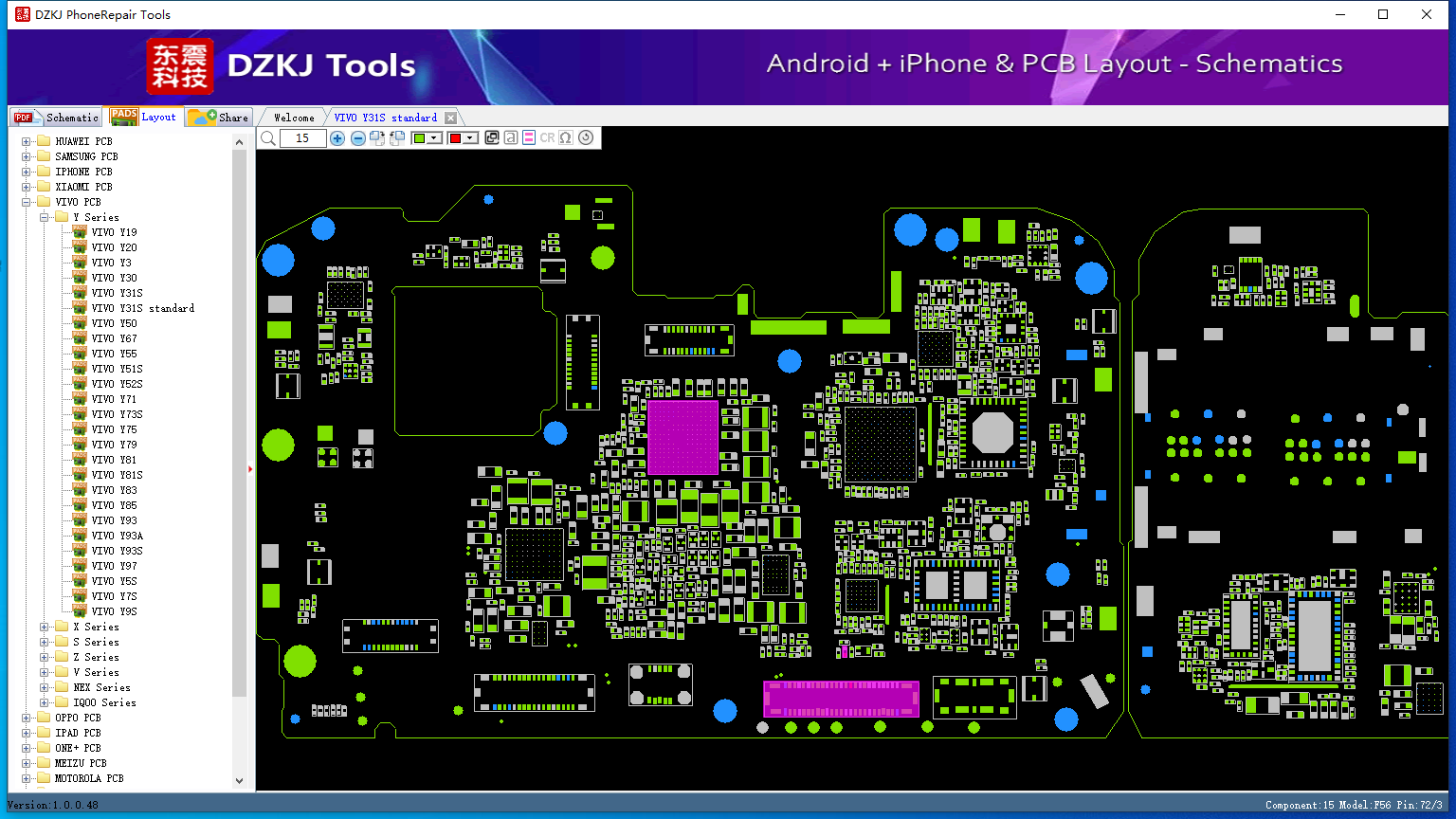
Task: Click the VIVO Y81 board icon
Action: click(80, 460)
